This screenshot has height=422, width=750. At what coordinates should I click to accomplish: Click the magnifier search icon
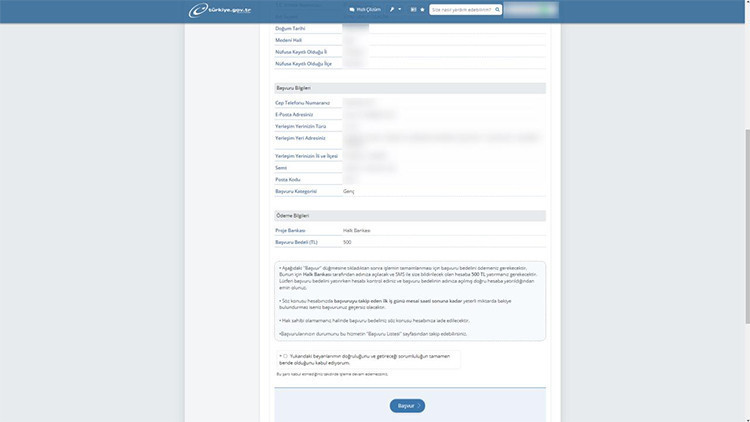coord(498,10)
